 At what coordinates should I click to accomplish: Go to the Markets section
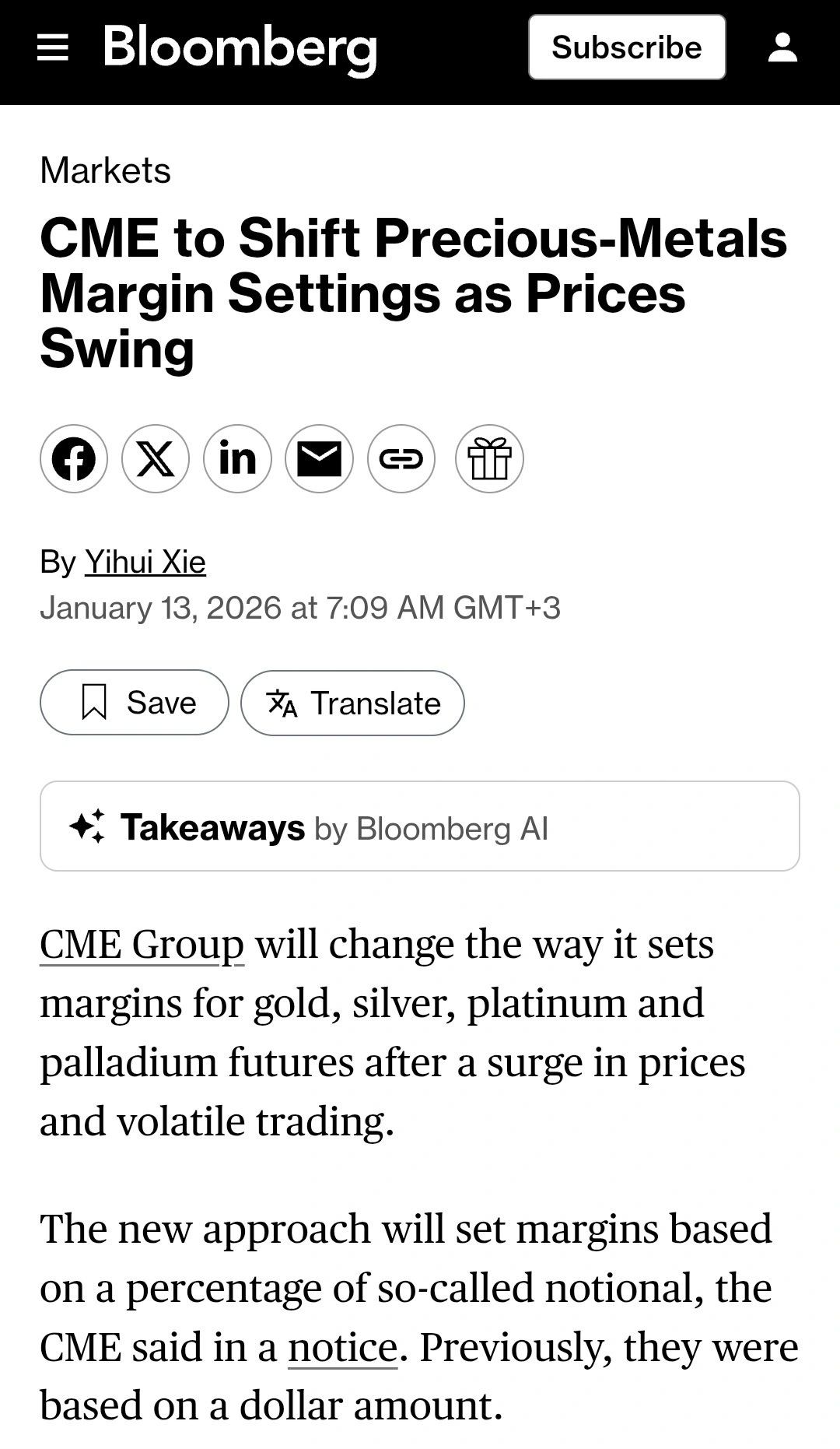coord(105,170)
